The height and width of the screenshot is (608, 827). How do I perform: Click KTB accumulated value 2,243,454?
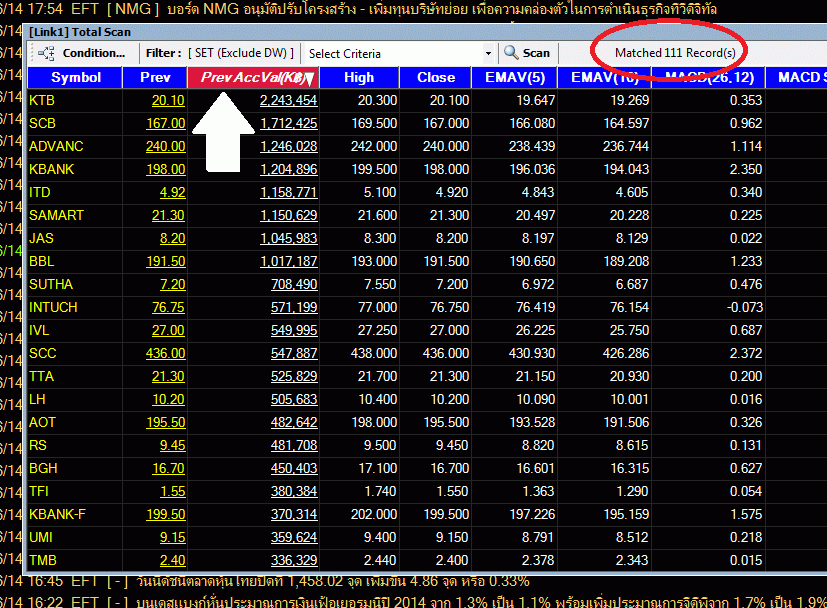pyautogui.click(x=289, y=100)
